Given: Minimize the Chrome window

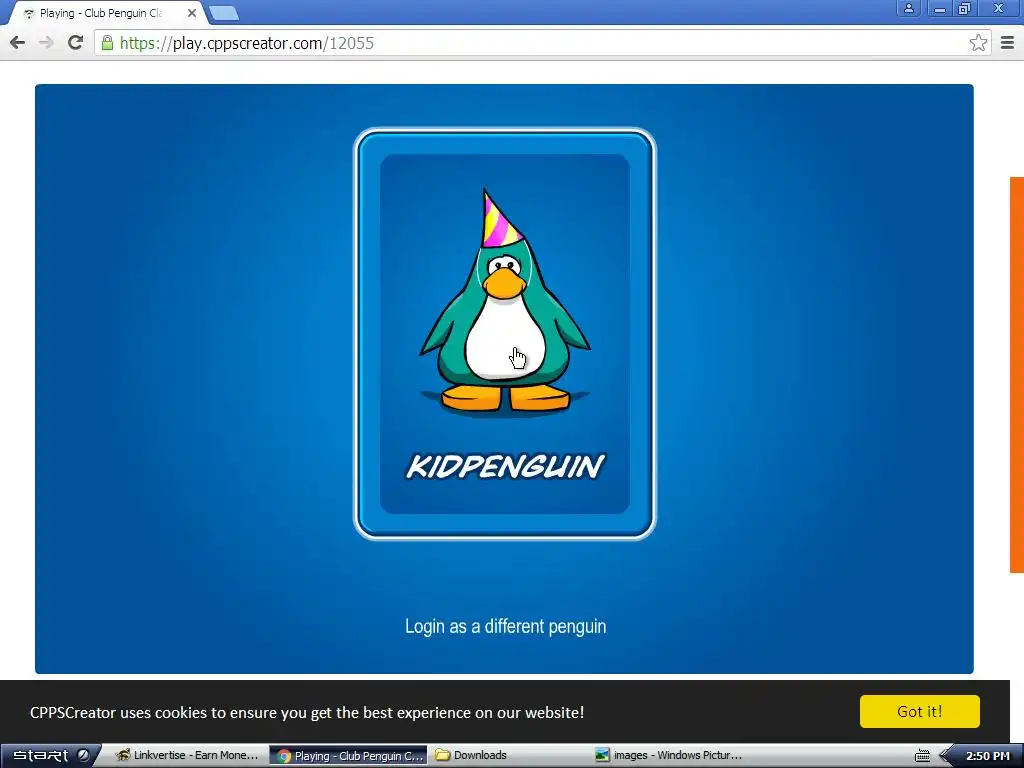Looking at the screenshot, I should point(940,8).
